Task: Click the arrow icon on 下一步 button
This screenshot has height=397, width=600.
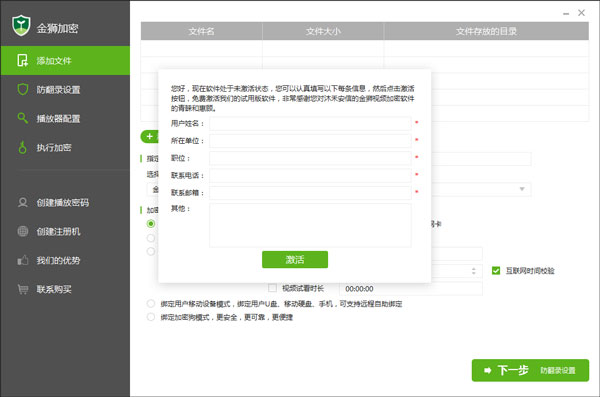Action: tap(488, 370)
